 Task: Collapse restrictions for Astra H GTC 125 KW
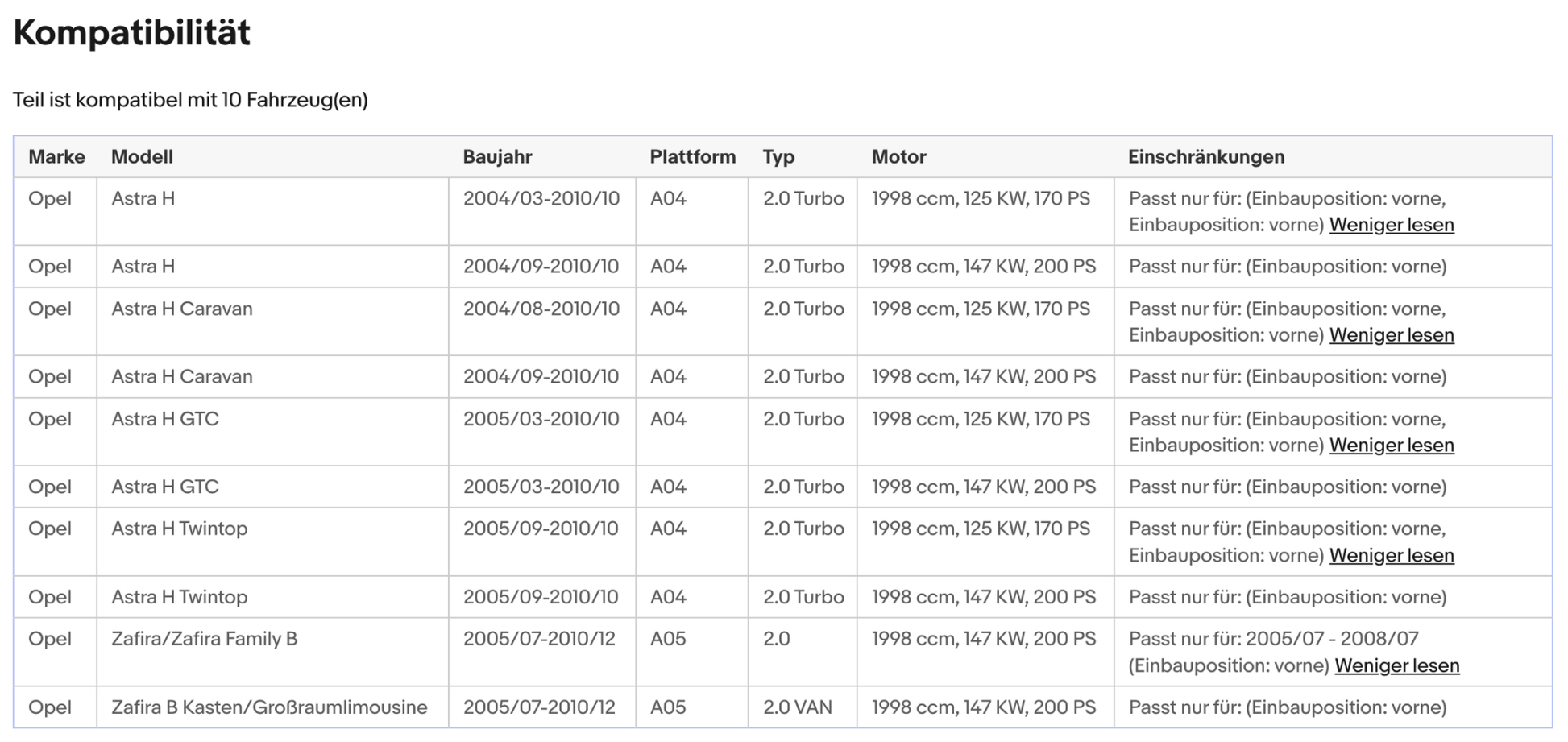coord(1391,446)
